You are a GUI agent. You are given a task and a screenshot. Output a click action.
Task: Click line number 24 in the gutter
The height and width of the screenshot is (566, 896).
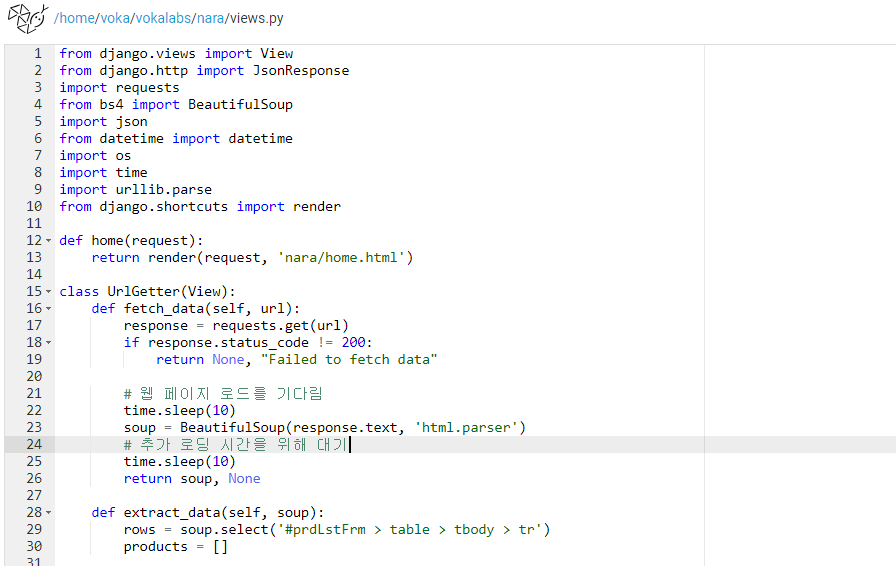point(34,445)
